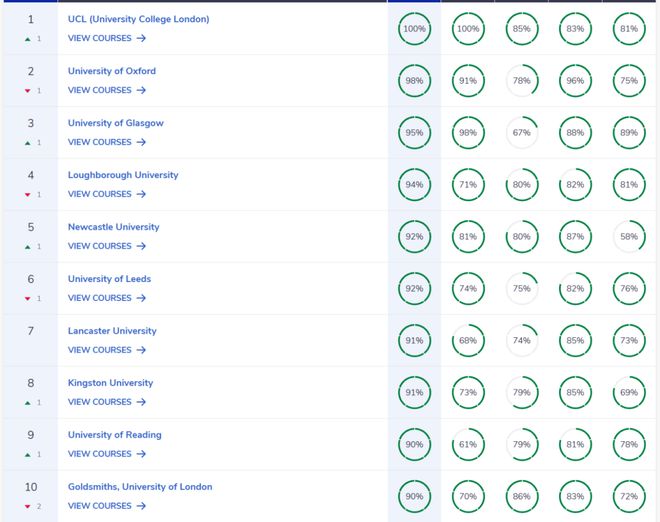Click rank number 10 for Goldsmiths
The image size is (660, 522).
tap(31, 487)
